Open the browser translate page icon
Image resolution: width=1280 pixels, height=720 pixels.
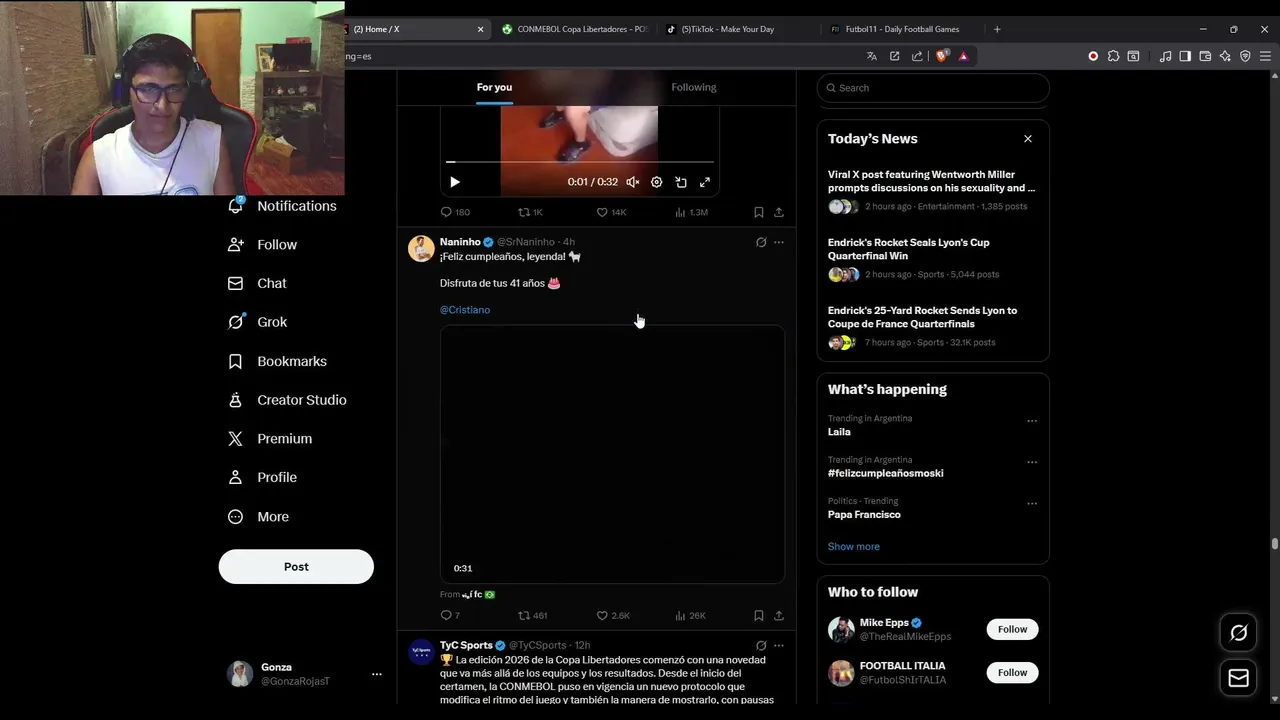(x=872, y=56)
